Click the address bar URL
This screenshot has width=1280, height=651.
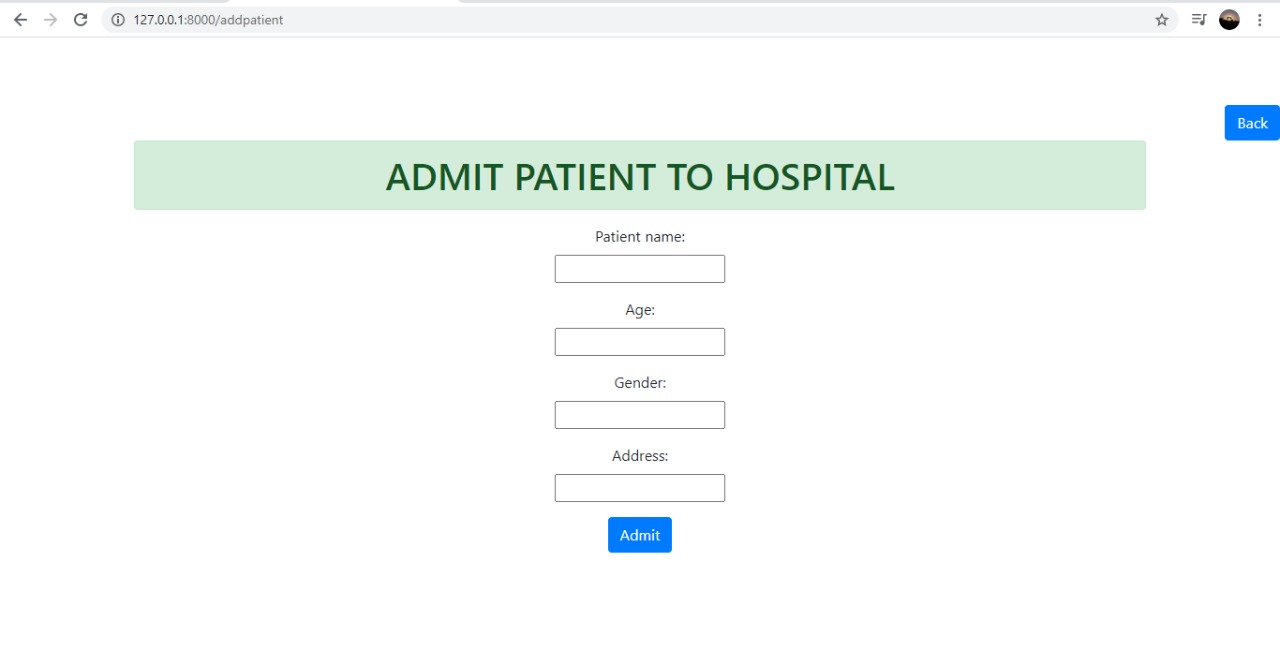pyautogui.click(x=210, y=19)
